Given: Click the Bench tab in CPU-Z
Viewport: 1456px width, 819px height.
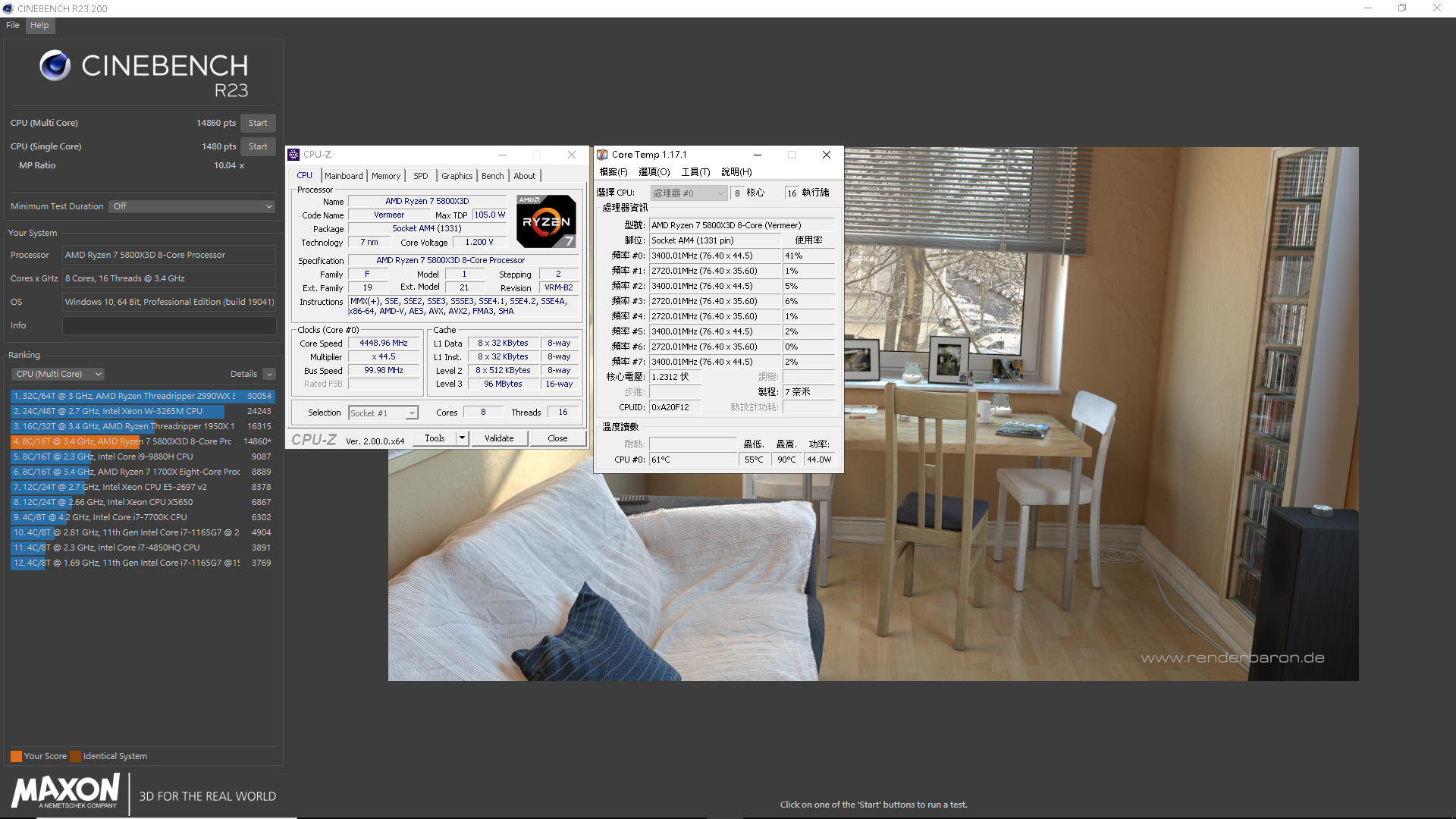Looking at the screenshot, I should pyautogui.click(x=492, y=175).
